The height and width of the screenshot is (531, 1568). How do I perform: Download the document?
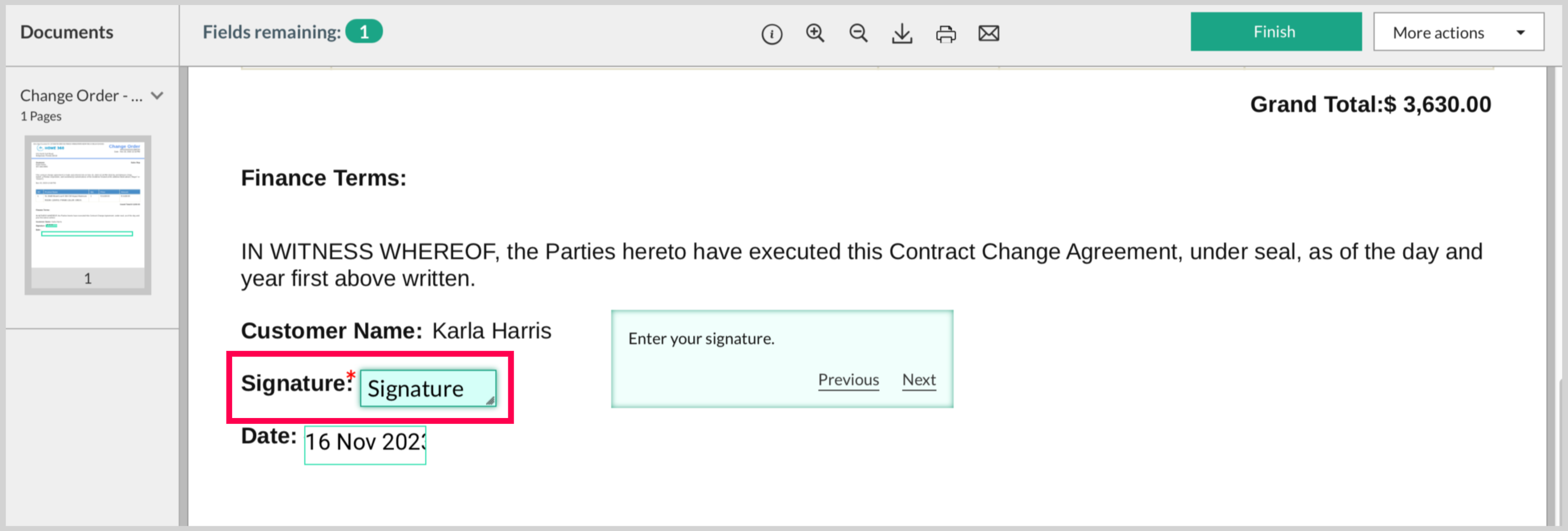point(902,34)
